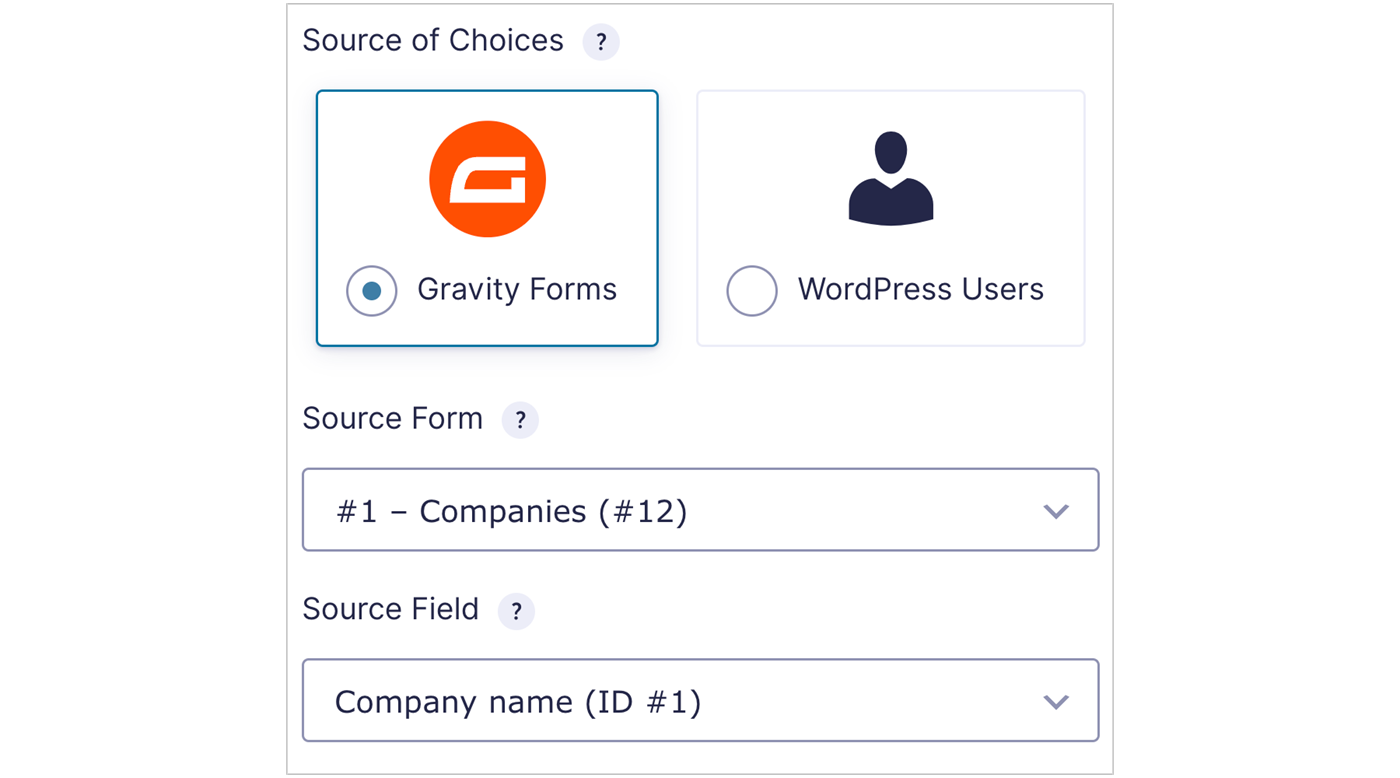Show help for the Source Field setting
1400x778 pixels.
[x=516, y=611]
